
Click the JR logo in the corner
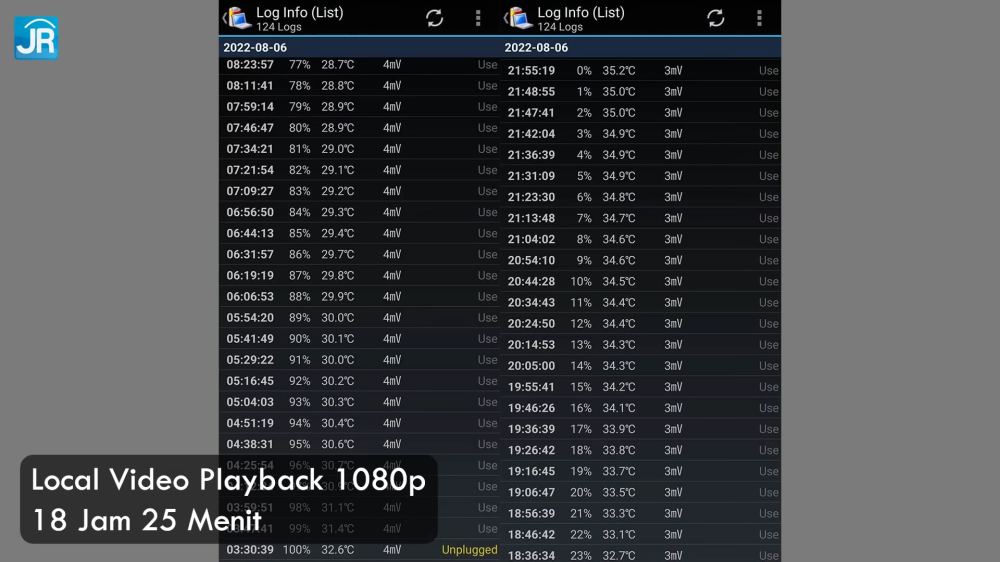point(36,38)
